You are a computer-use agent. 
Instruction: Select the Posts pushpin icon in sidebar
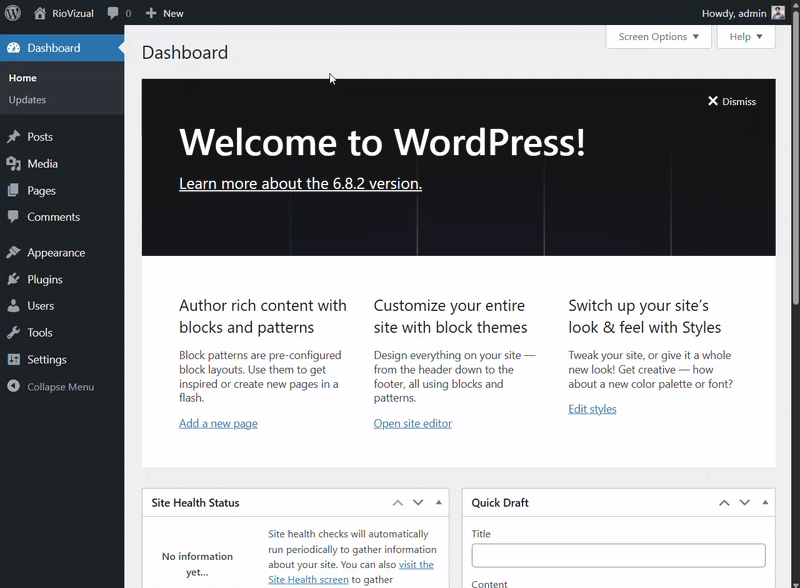click(14, 136)
